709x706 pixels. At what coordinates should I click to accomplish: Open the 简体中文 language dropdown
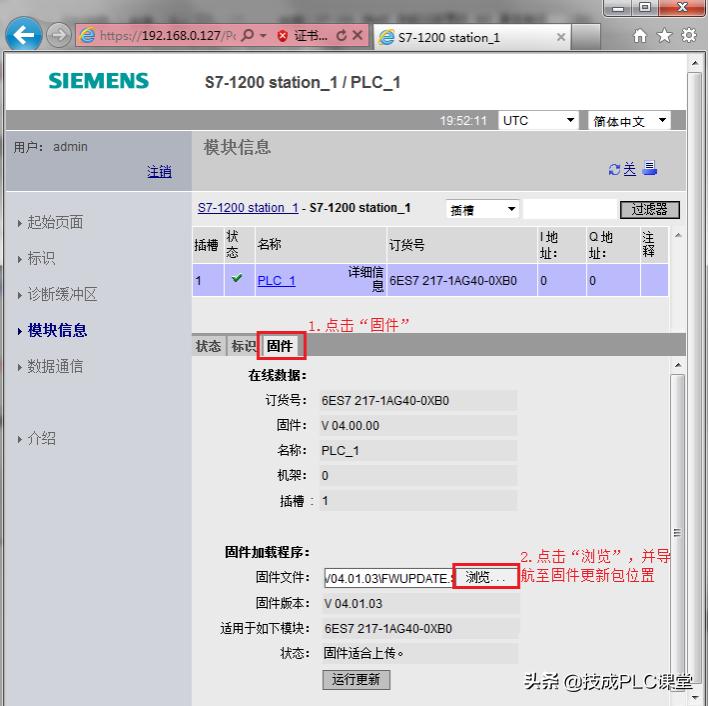629,121
